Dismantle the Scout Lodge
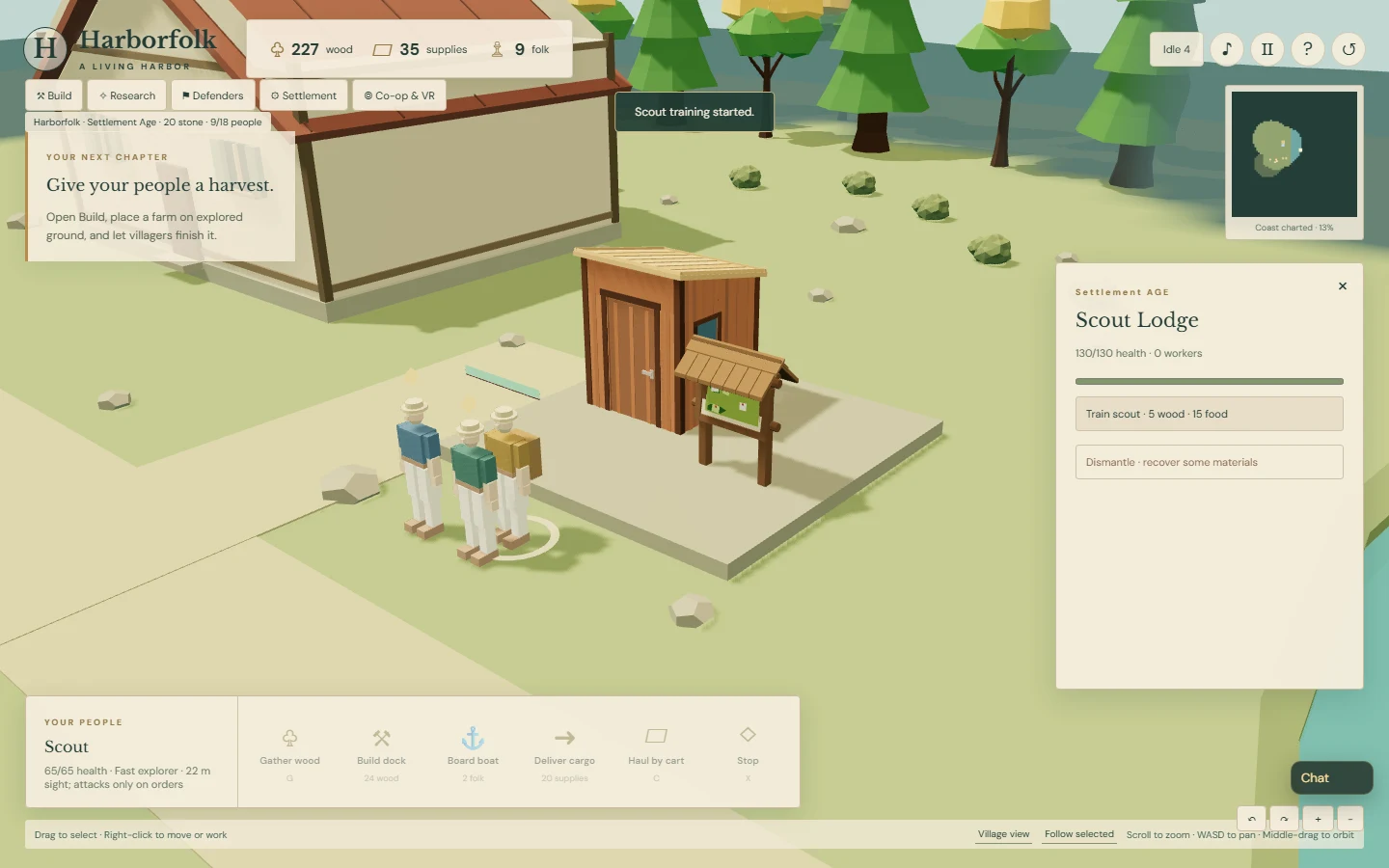 [x=1209, y=462]
